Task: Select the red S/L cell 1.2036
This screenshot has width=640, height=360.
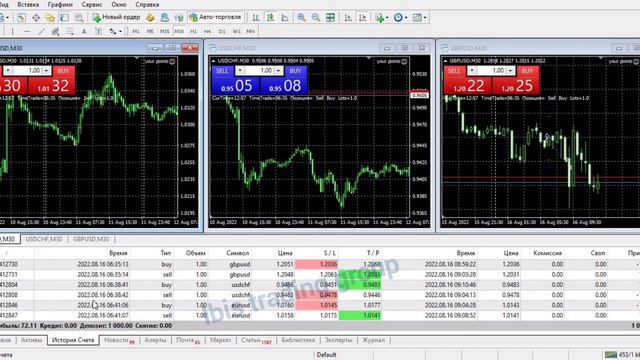Action: 317,264
